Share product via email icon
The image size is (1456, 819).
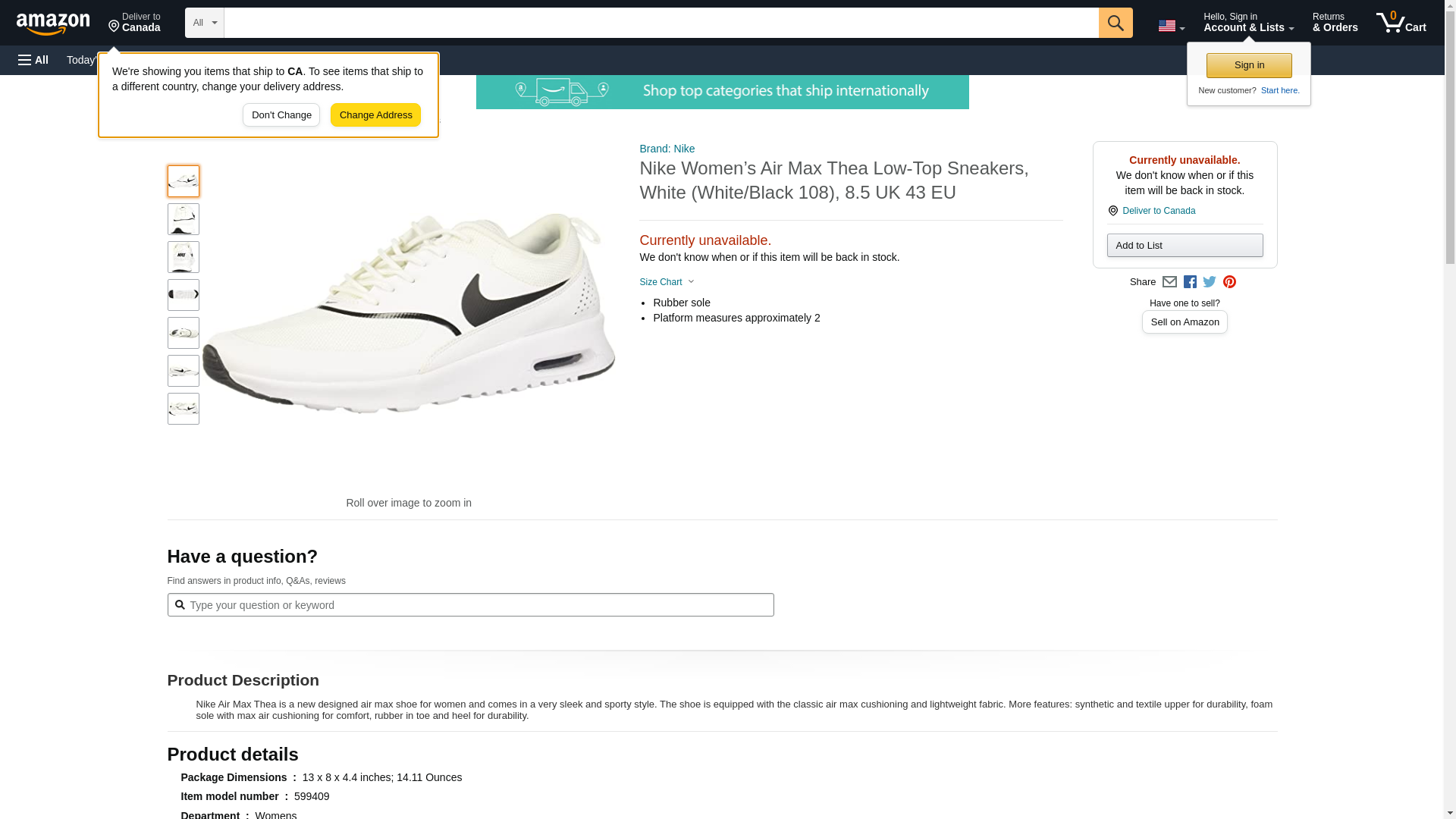click(x=1169, y=282)
